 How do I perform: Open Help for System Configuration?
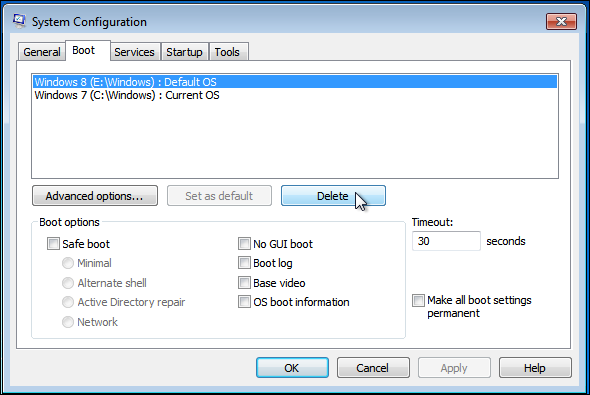coord(535,368)
